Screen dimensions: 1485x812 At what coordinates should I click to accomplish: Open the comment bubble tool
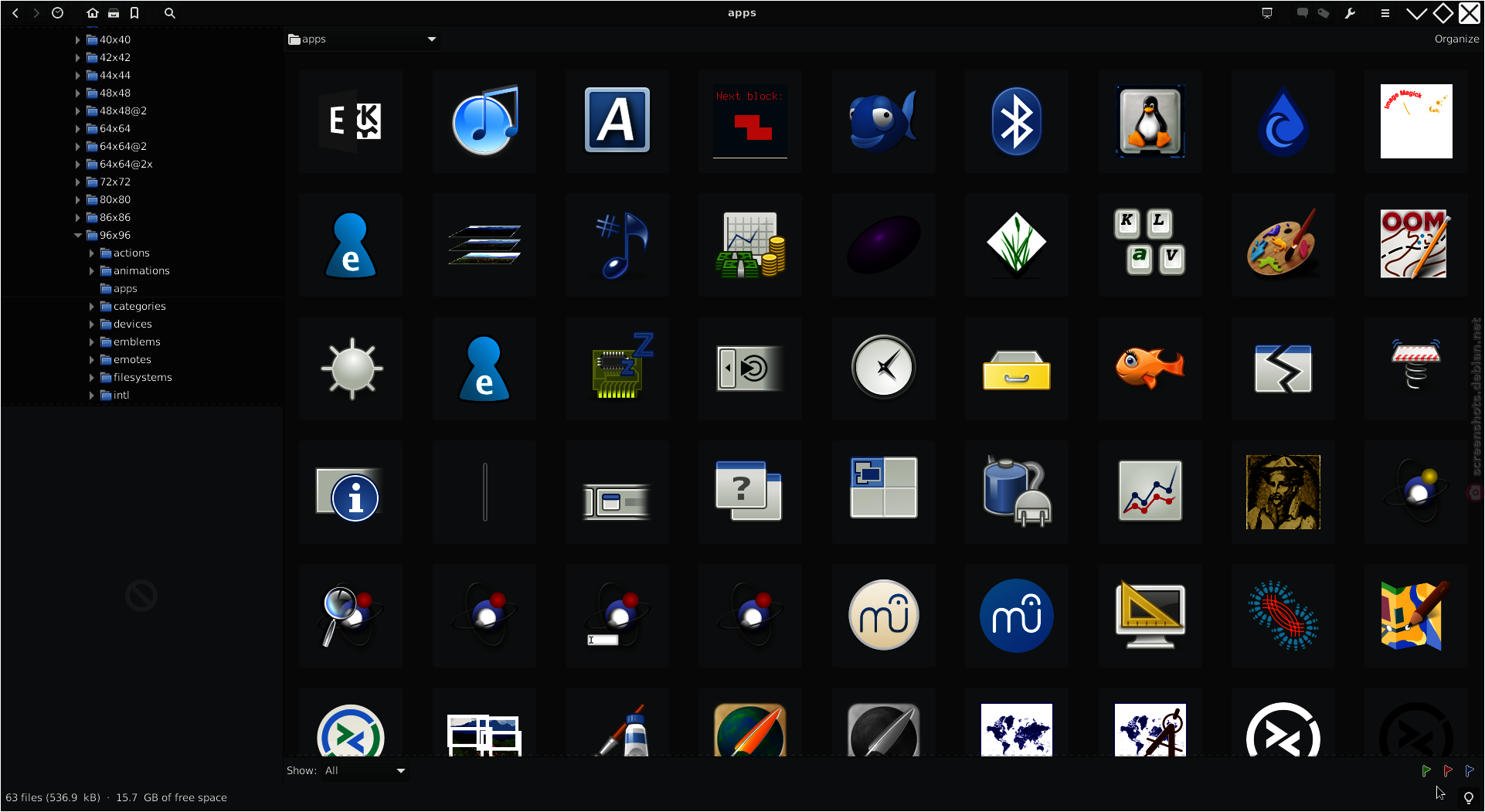click(x=1303, y=13)
